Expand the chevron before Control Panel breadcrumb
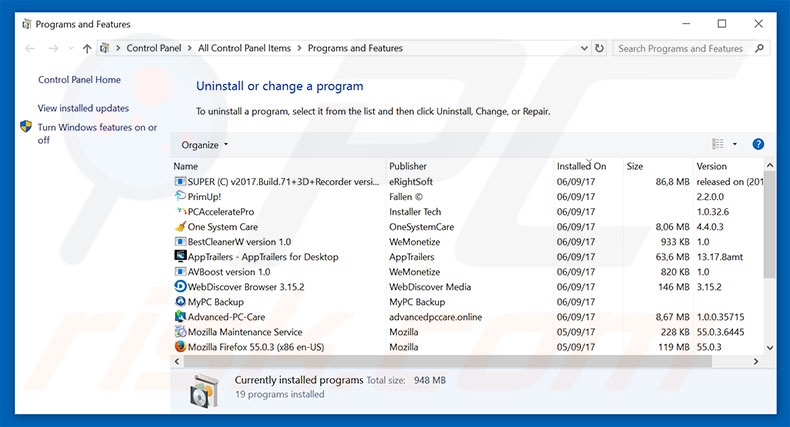This screenshot has height=427, width=790. [x=118, y=48]
